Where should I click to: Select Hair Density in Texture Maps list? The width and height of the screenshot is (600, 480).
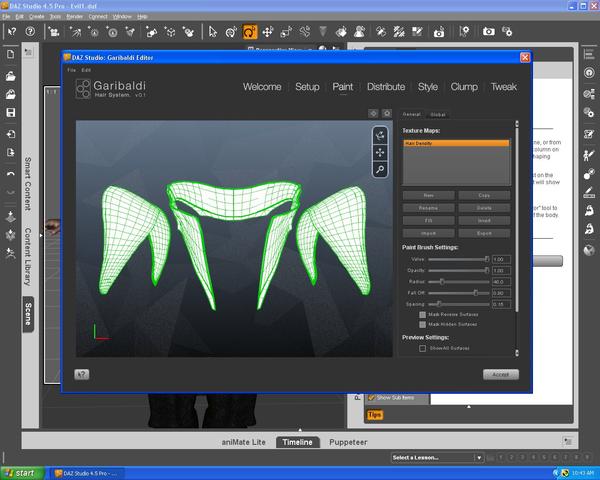coord(457,143)
